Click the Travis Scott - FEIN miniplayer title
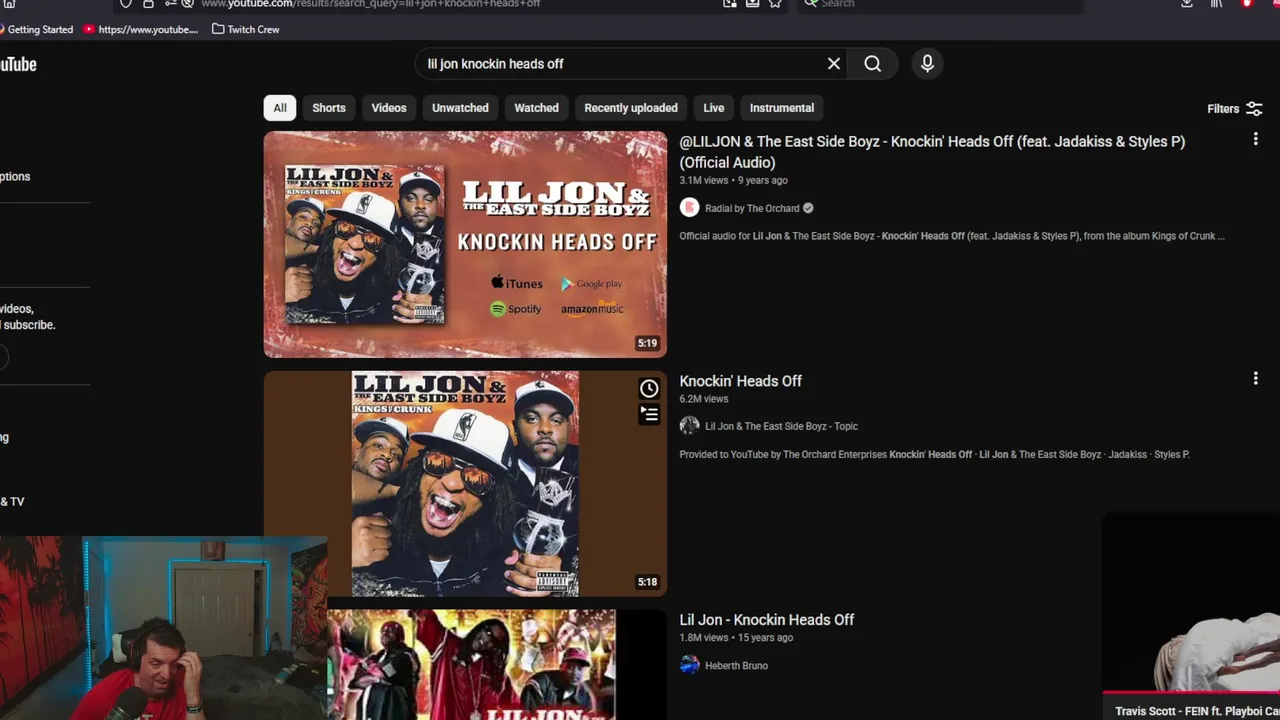This screenshot has width=1280, height=720. click(x=1197, y=711)
